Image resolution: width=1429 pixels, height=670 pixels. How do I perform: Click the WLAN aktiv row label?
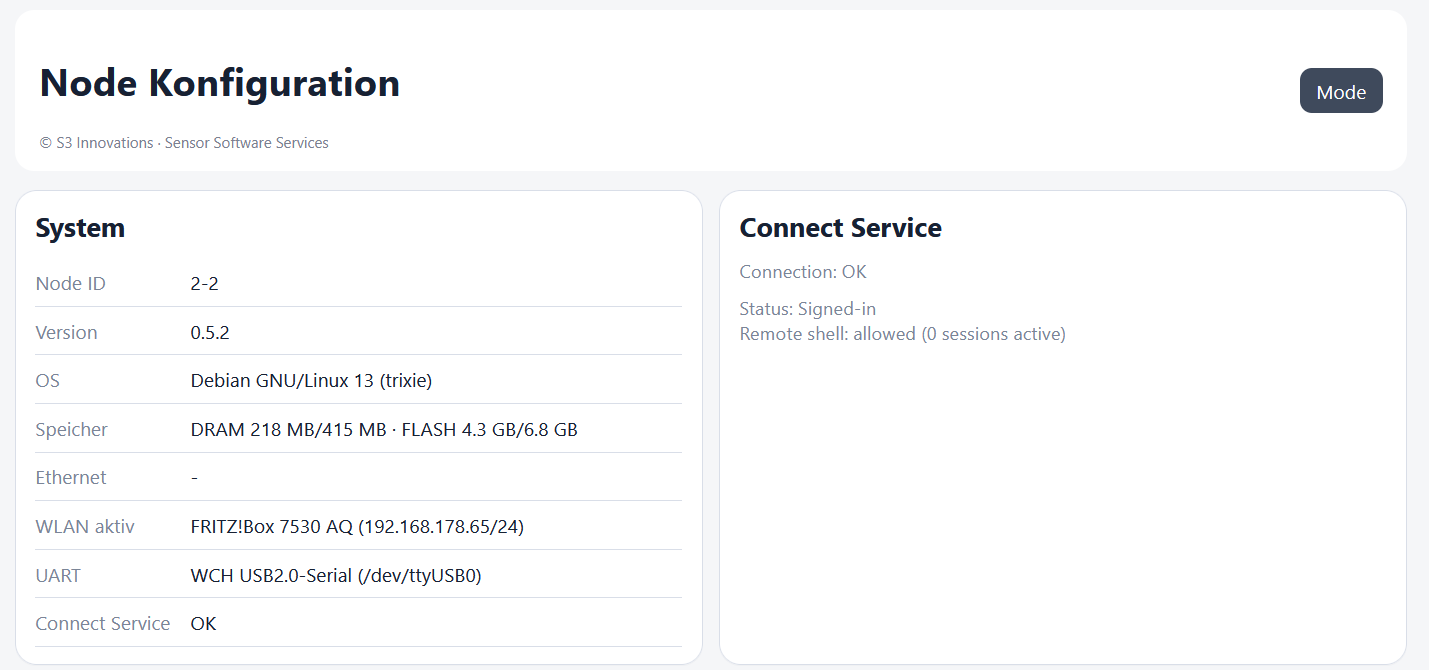pos(85,527)
